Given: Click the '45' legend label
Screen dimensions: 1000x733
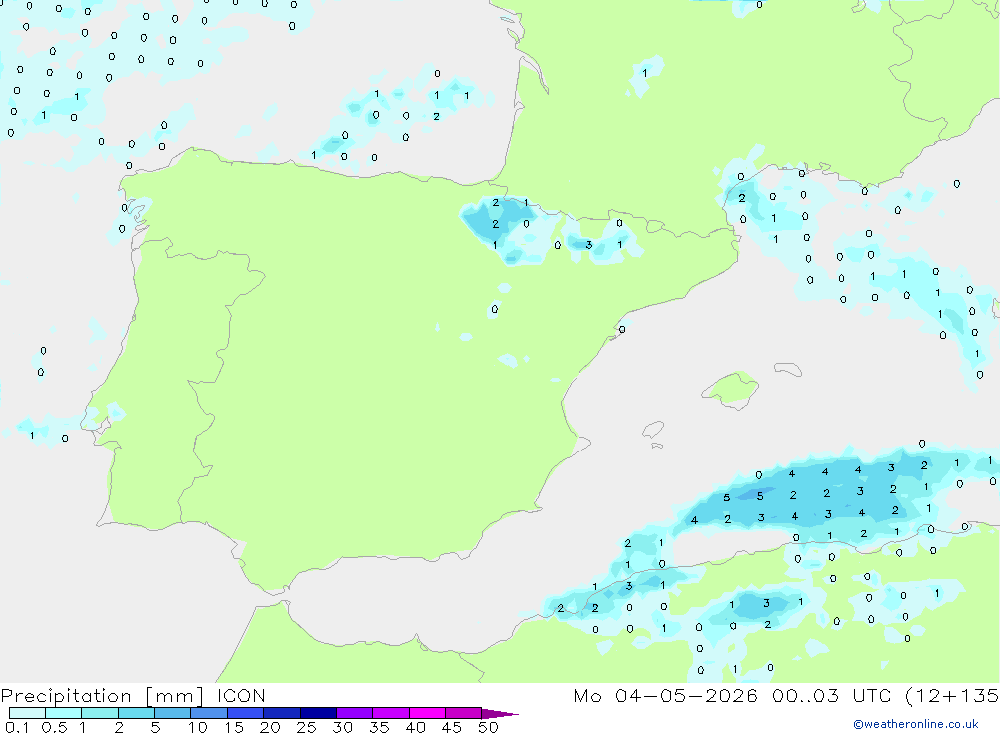Looking at the screenshot, I should tap(452, 727).
